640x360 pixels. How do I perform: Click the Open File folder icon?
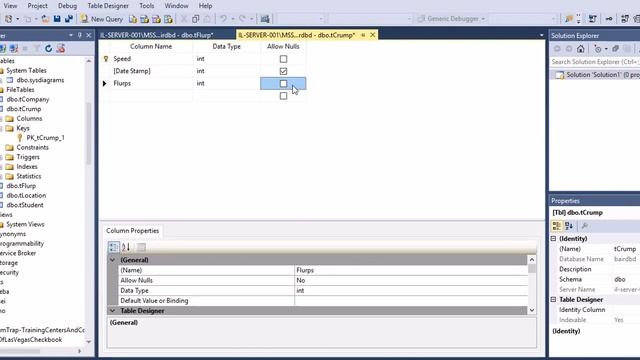[46, 19]
